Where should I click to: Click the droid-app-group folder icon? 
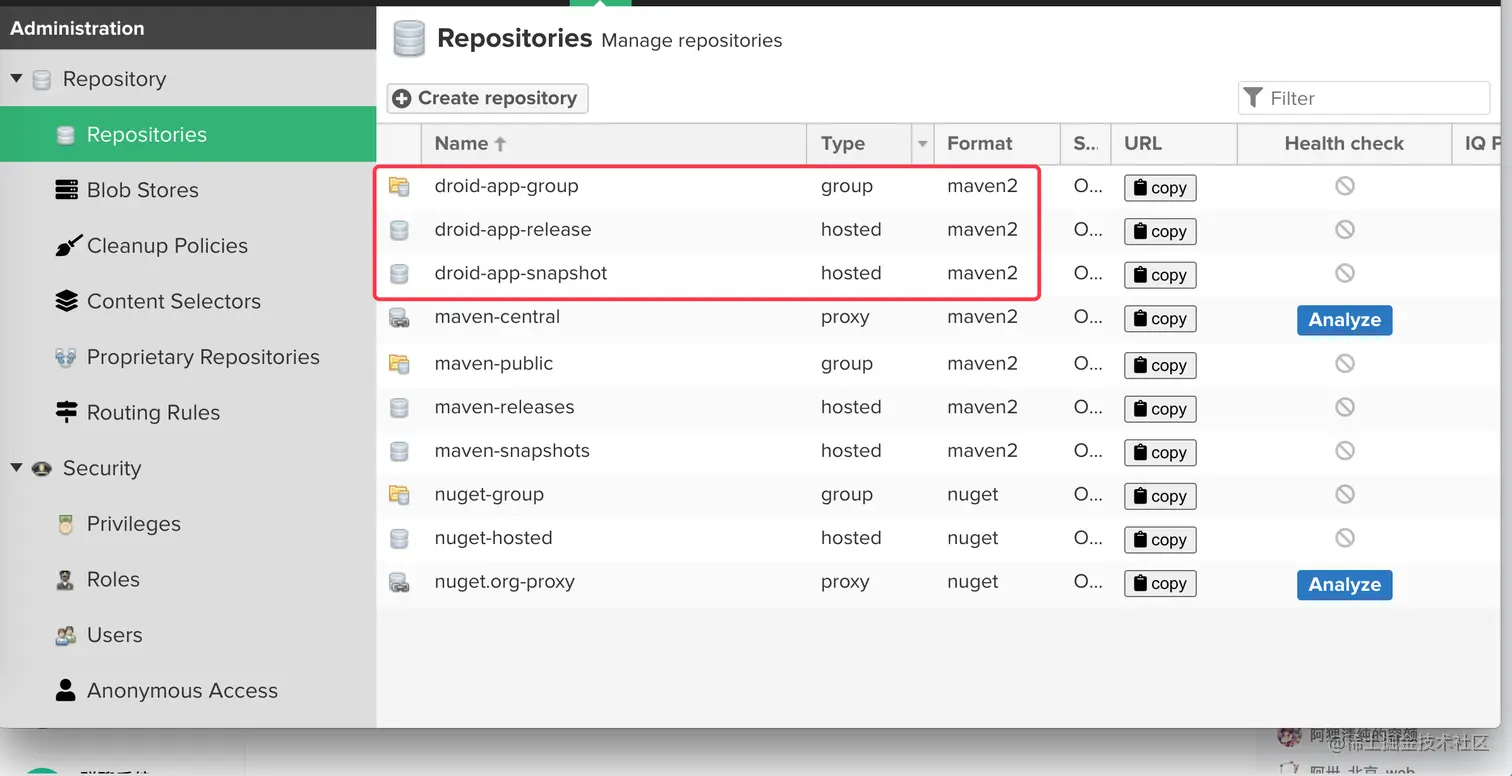tap(399, 186)
